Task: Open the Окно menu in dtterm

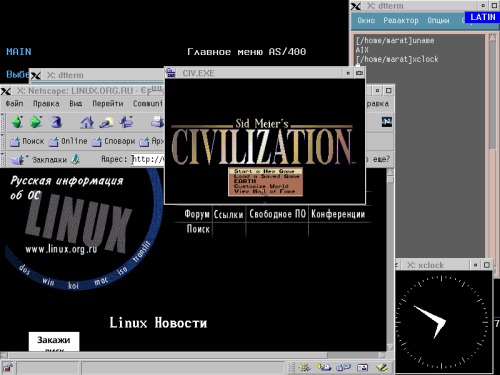Action: point(366,21)
